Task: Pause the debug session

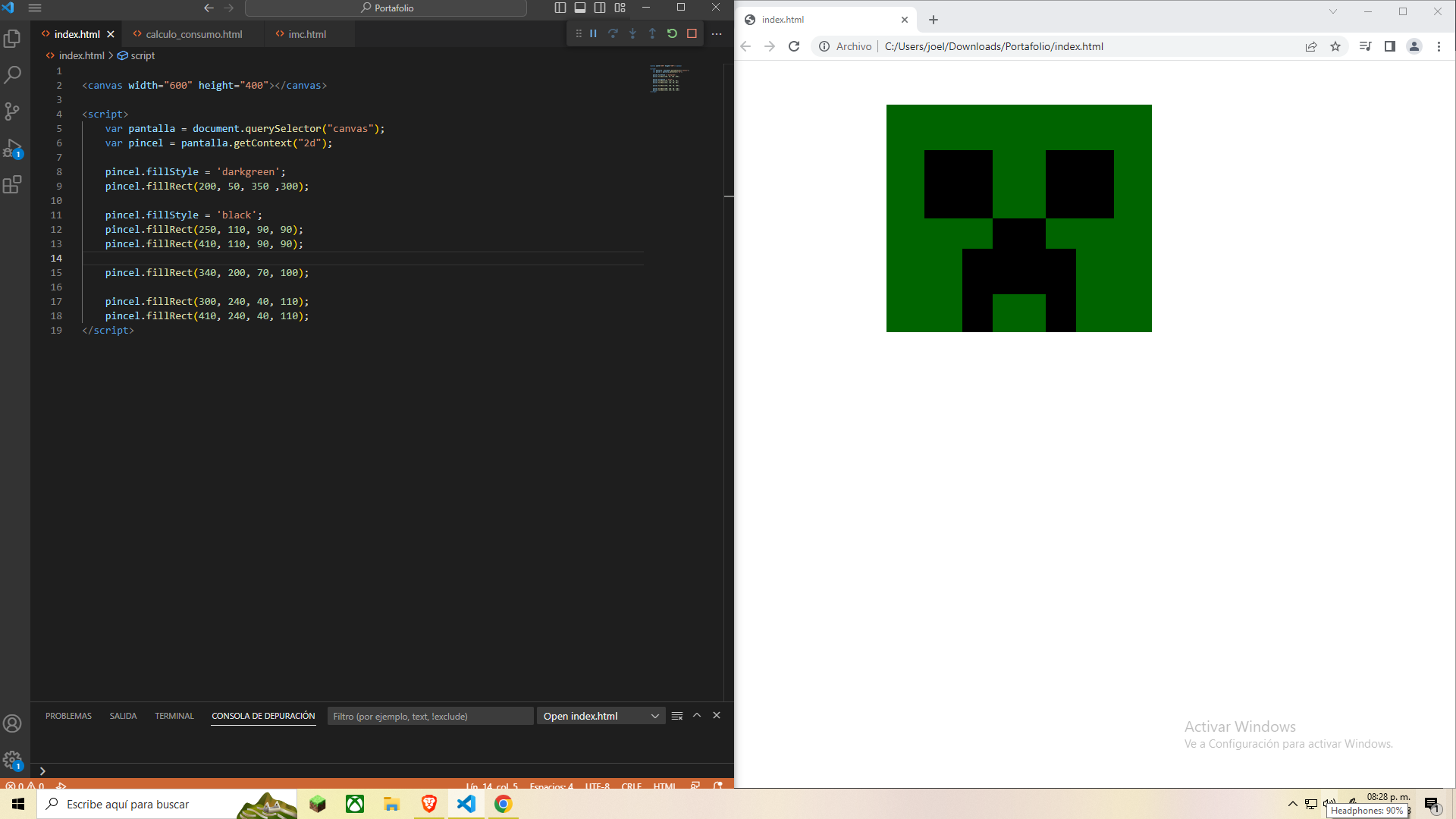Action: [x=594, y=33]
